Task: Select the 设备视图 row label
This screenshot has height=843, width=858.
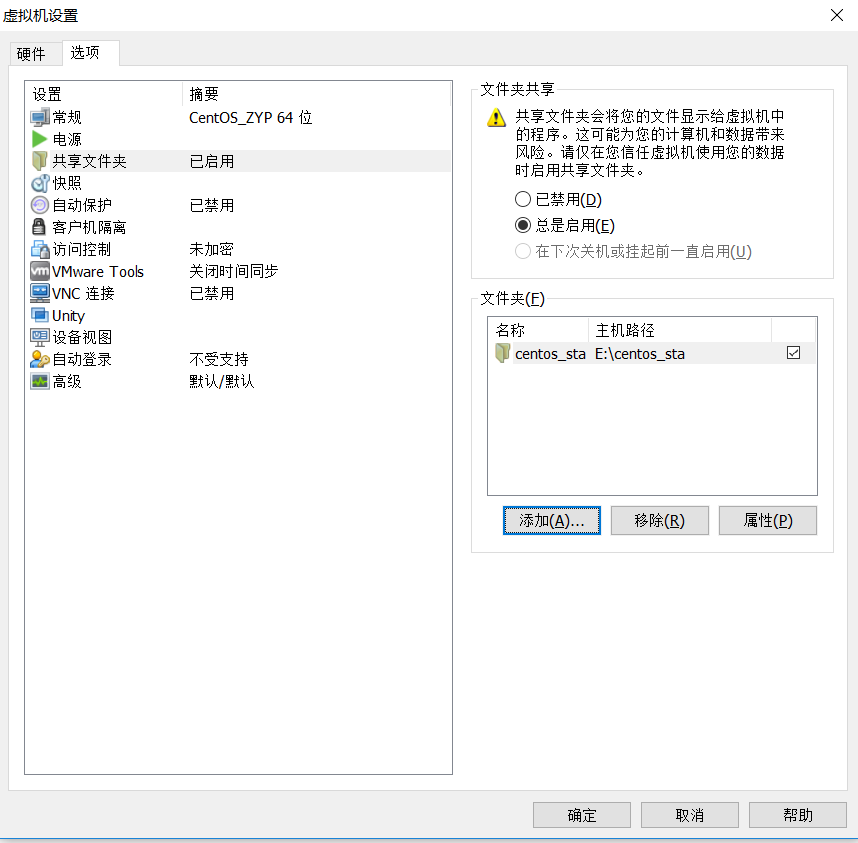Action: (82, 338)
